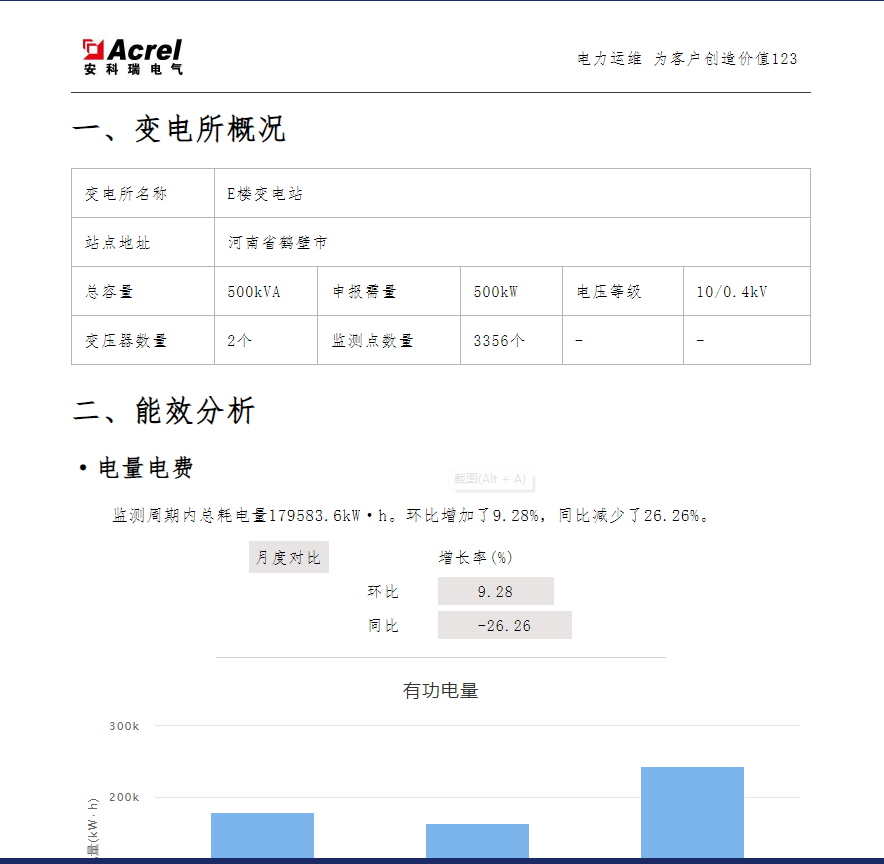Click the 二、能效分析 section heading

(164, 410)
